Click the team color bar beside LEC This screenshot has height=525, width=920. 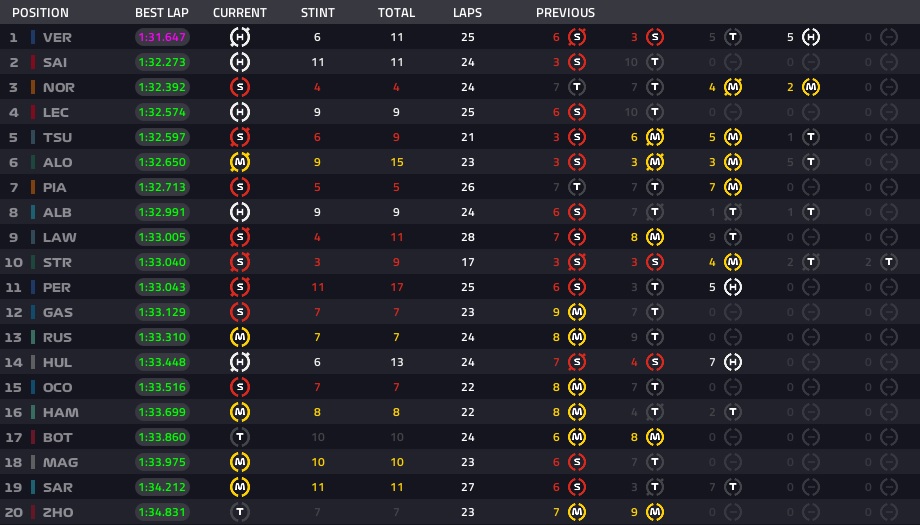[x=33, y=112]
